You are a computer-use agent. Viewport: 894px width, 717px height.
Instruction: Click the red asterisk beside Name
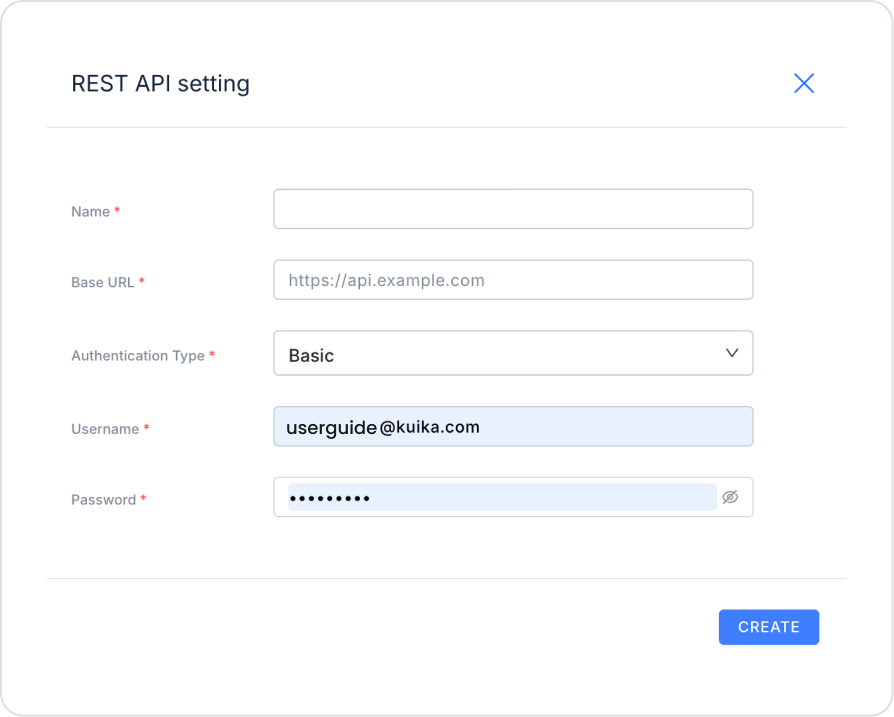click(117, 211)
